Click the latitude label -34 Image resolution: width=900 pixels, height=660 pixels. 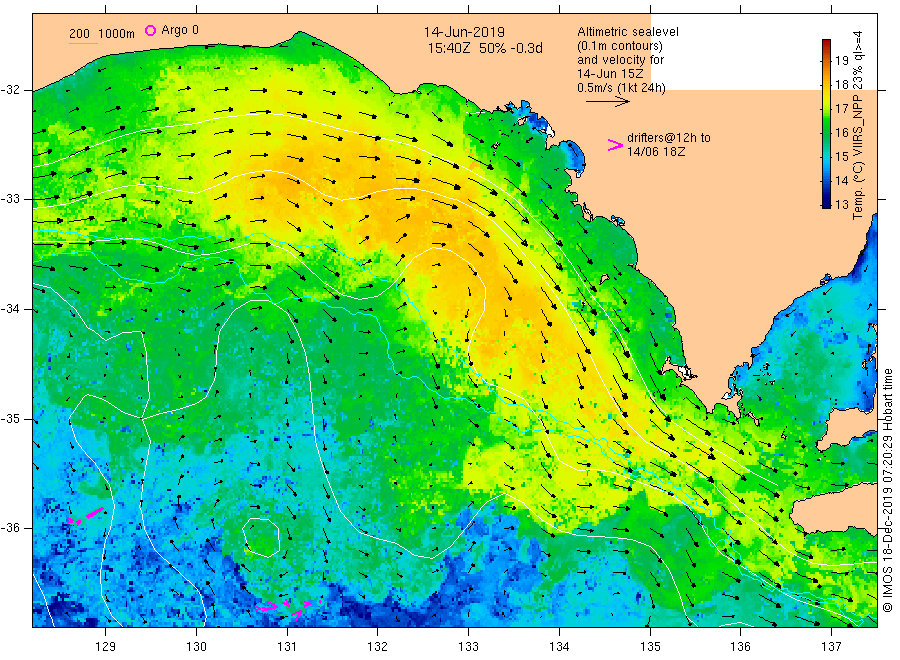(x=10, y=309)
